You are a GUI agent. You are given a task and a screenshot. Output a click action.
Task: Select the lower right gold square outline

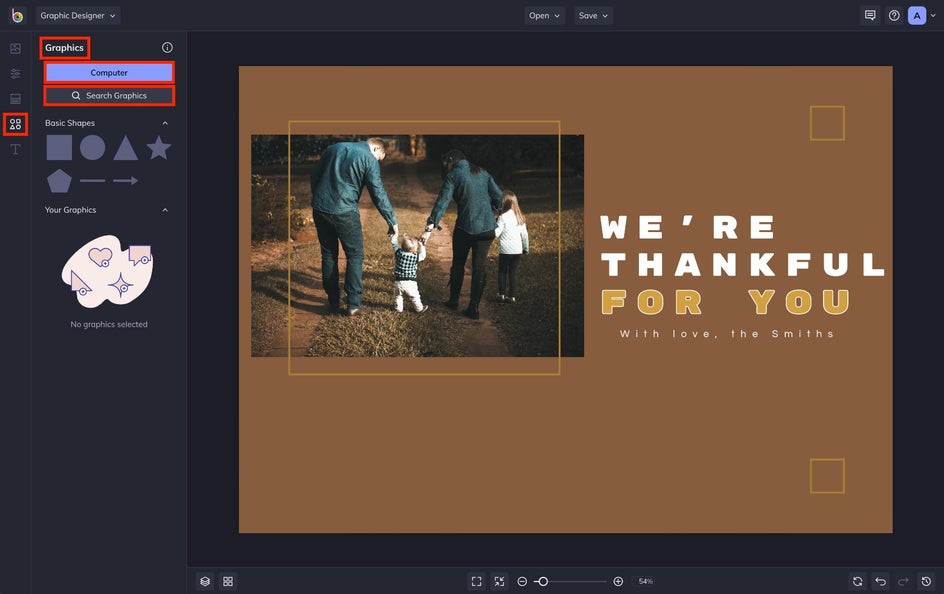(x=827, y=476)
